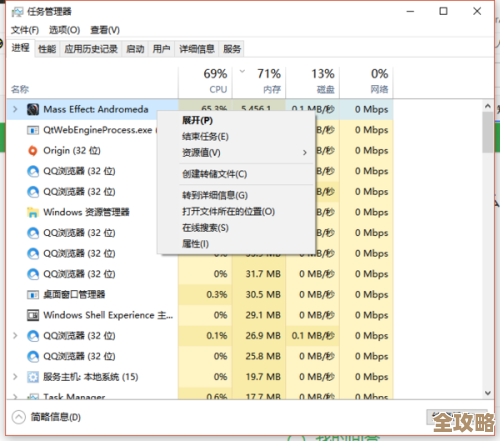Image resolution: width=500 pixels, height=441 pixels.
Task: Click QQ浏览器 icon in the 26.9 MB row
Action: [33, 336]
